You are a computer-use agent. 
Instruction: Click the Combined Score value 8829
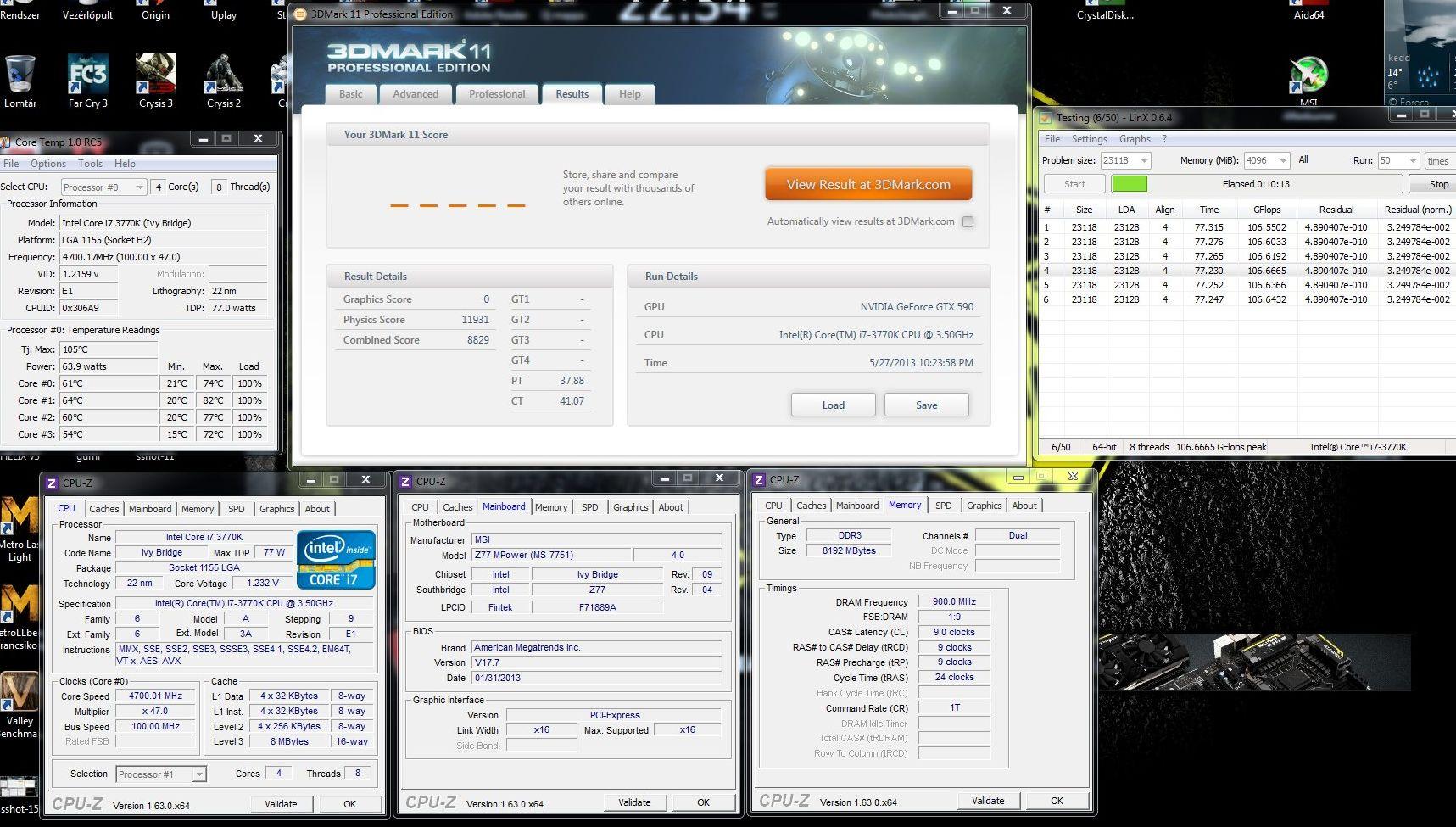478,340
